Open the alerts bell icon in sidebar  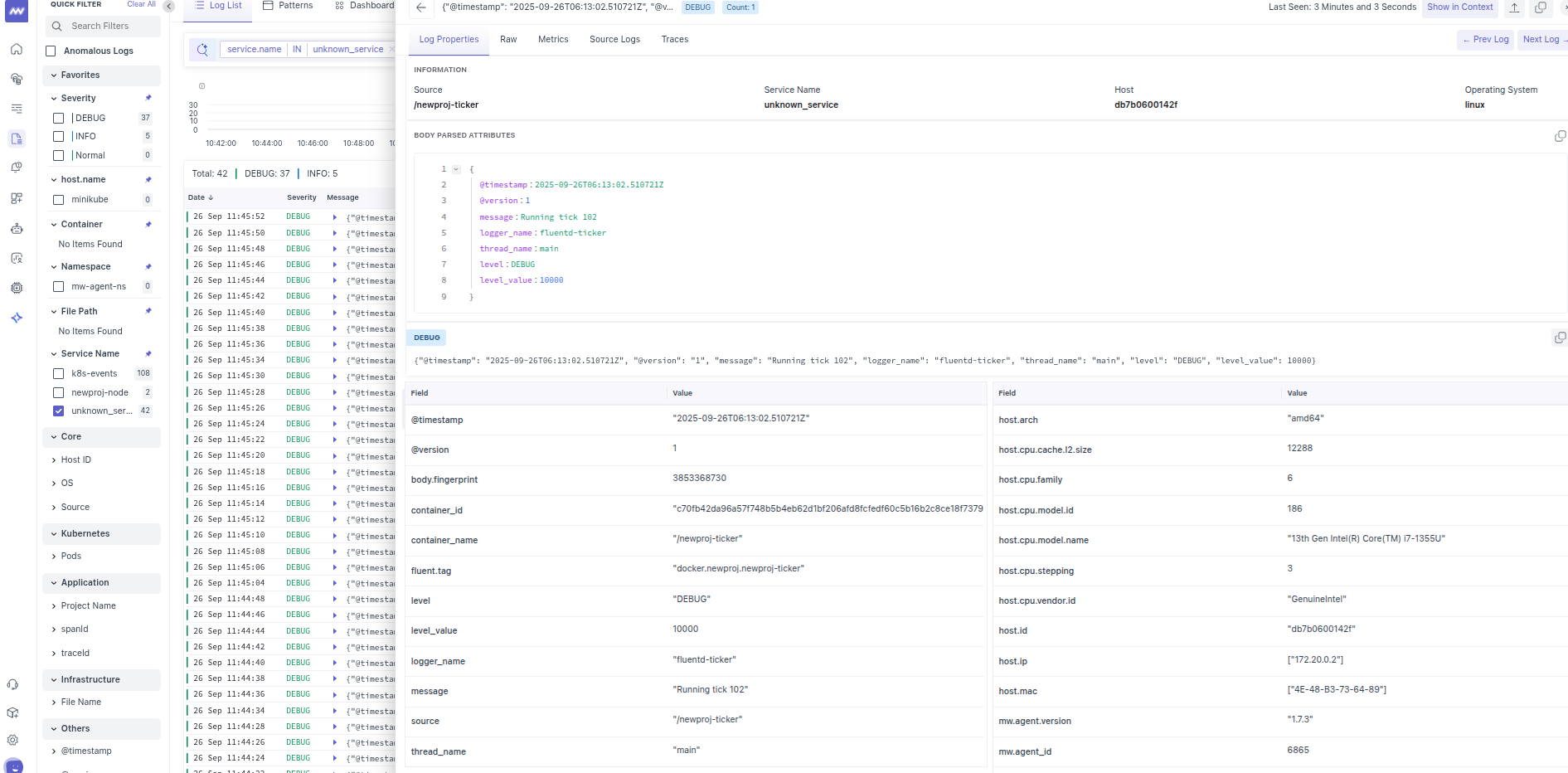16,168
